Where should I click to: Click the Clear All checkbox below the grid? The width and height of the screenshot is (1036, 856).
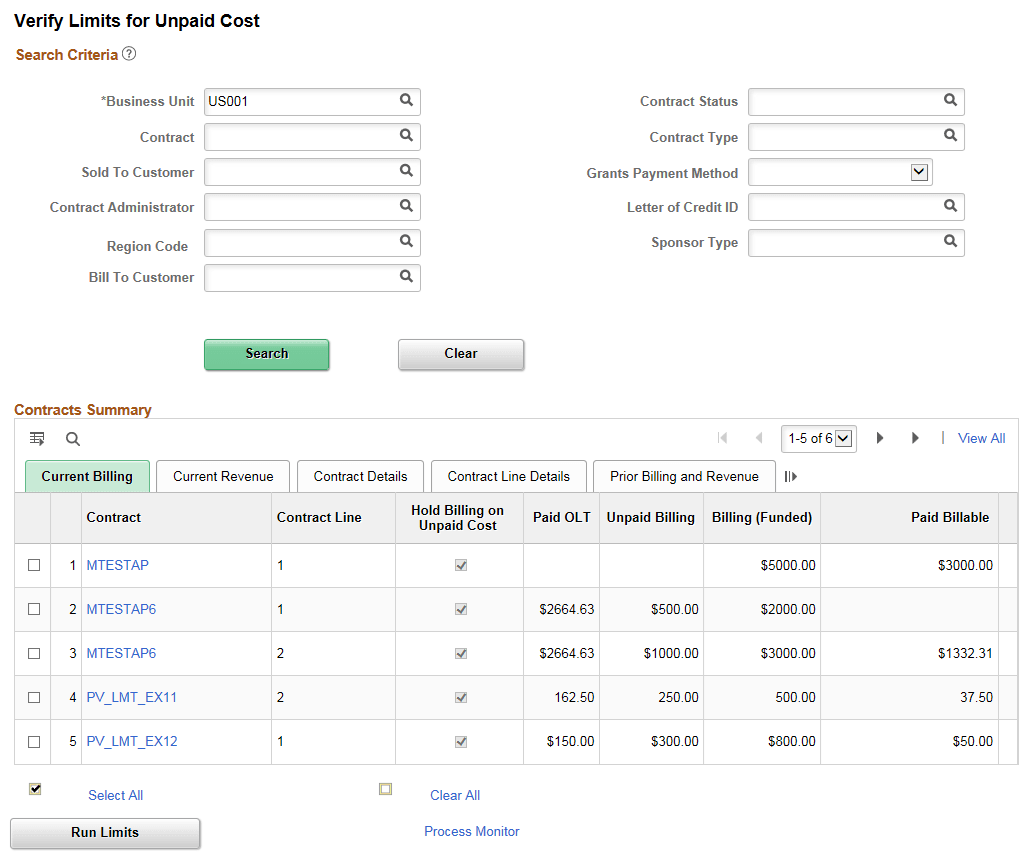click(x=385, y=789)
